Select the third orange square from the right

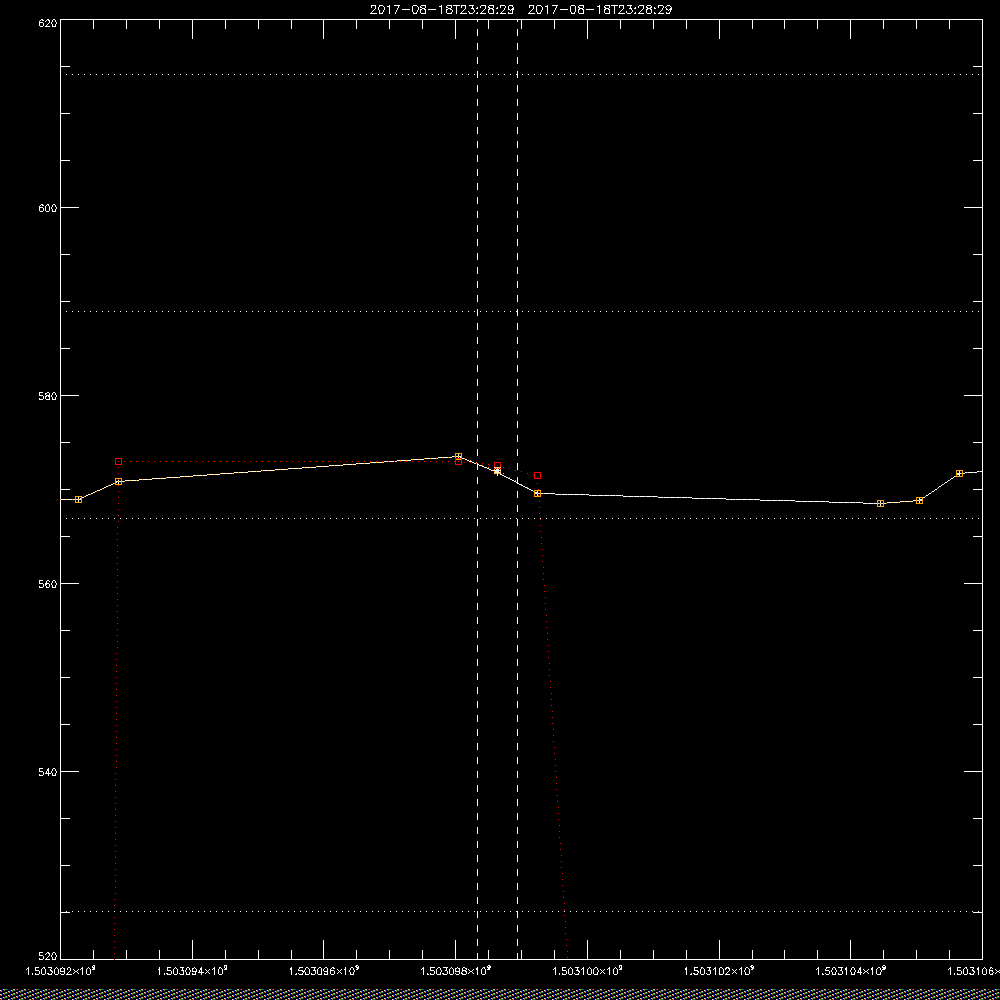click(x=881, y=503)
